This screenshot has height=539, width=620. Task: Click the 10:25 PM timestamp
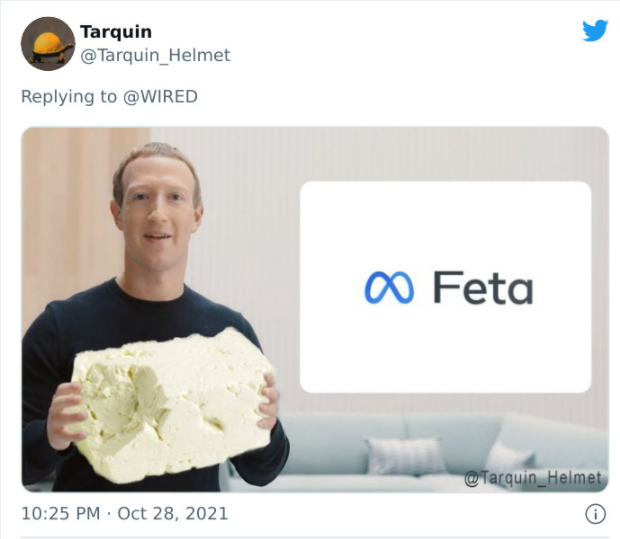click(61, 513)
